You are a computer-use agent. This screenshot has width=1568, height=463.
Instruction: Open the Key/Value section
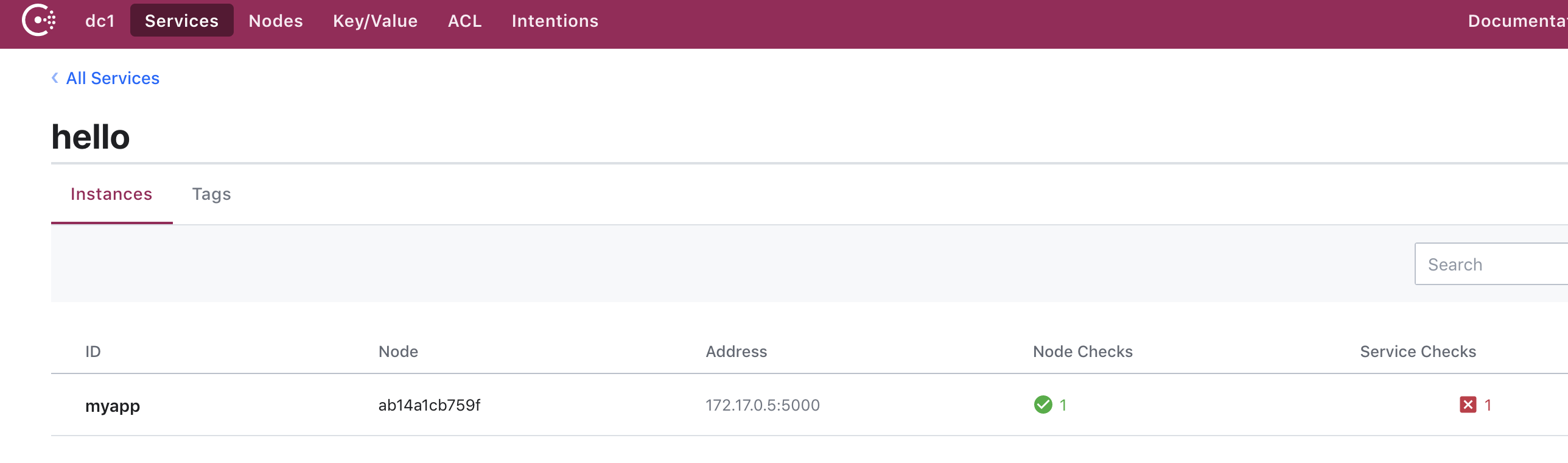coord(375,21)
